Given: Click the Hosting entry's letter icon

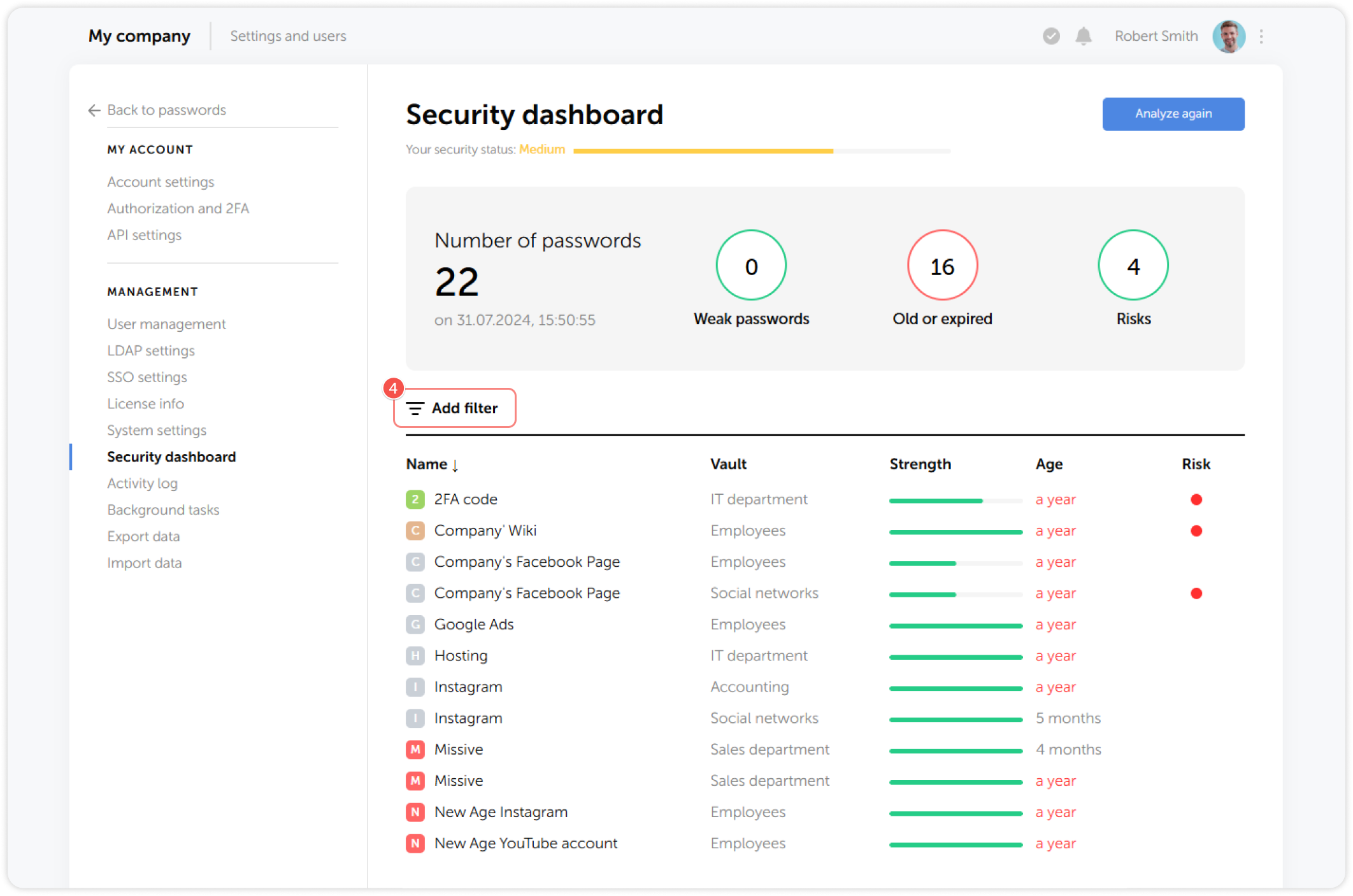Looking at the screenshot, I should pos(415,656).
